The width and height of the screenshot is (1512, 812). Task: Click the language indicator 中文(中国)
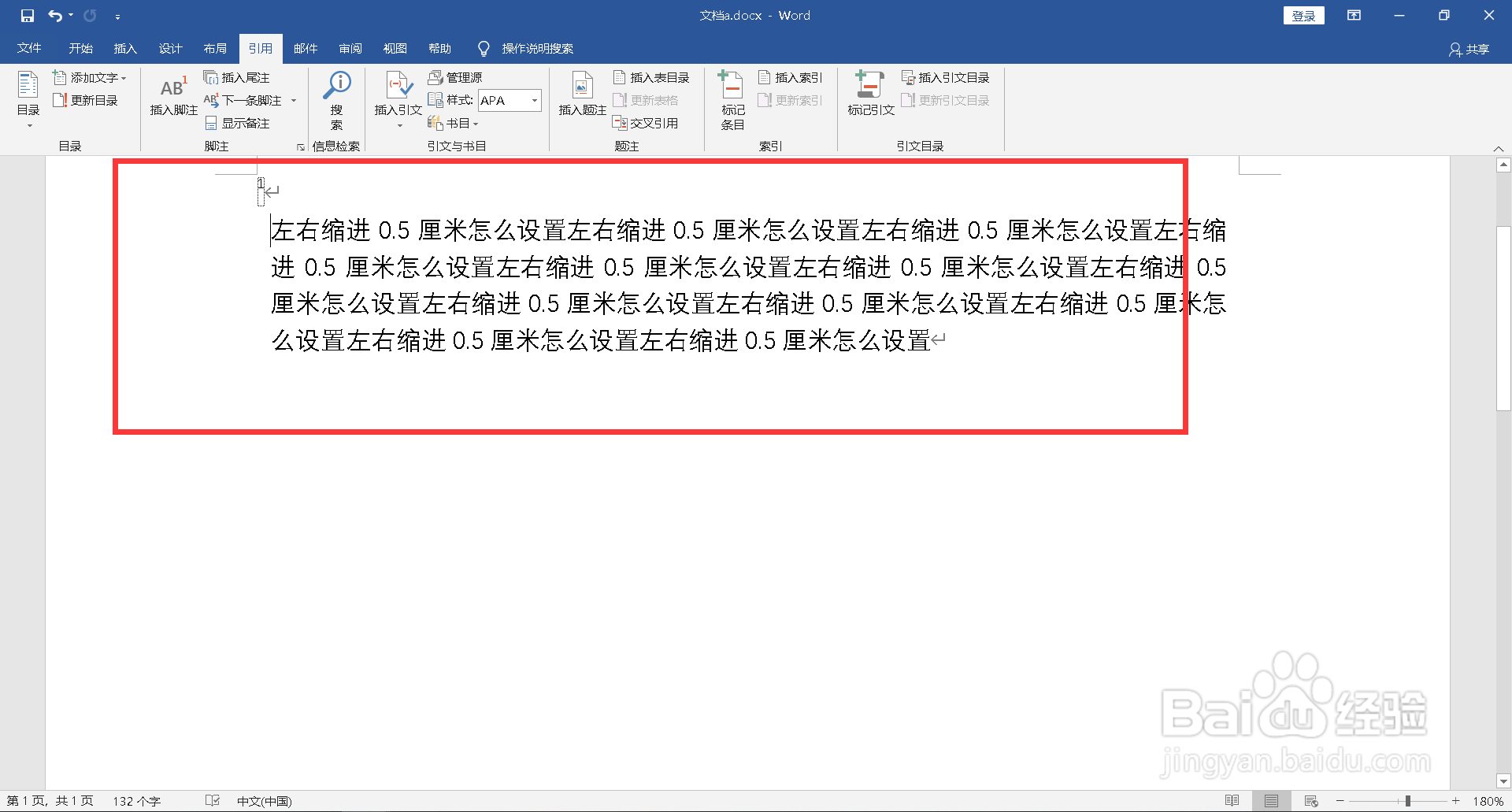click(x=264, y=801)
